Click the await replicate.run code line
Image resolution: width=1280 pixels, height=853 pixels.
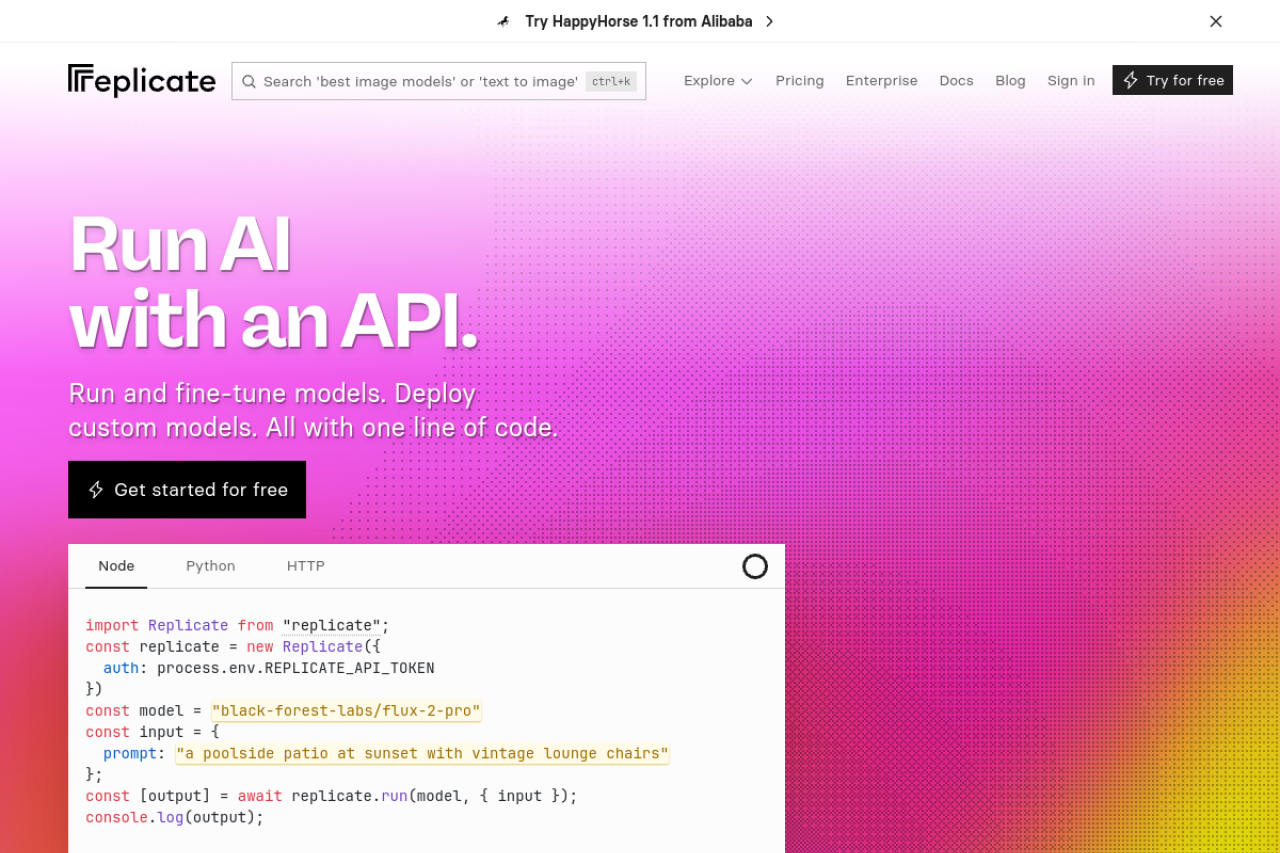click(332, 796)
